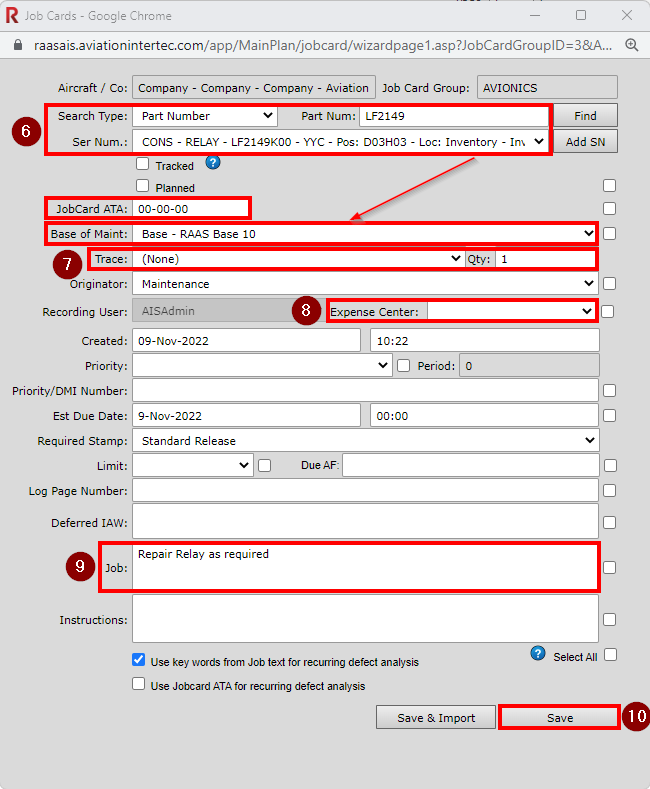This screenshot has height=789, width=650.
Task: Click the red R favicon in title bar
Action: (x=12, y=15)
